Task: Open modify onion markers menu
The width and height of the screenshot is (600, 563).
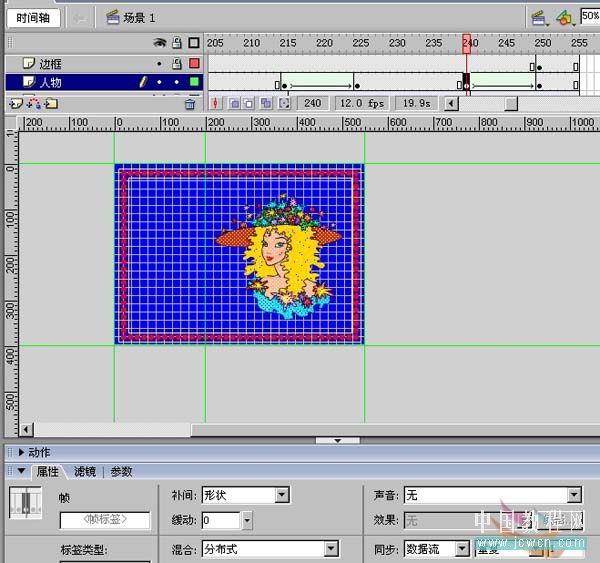Action: 284,103
